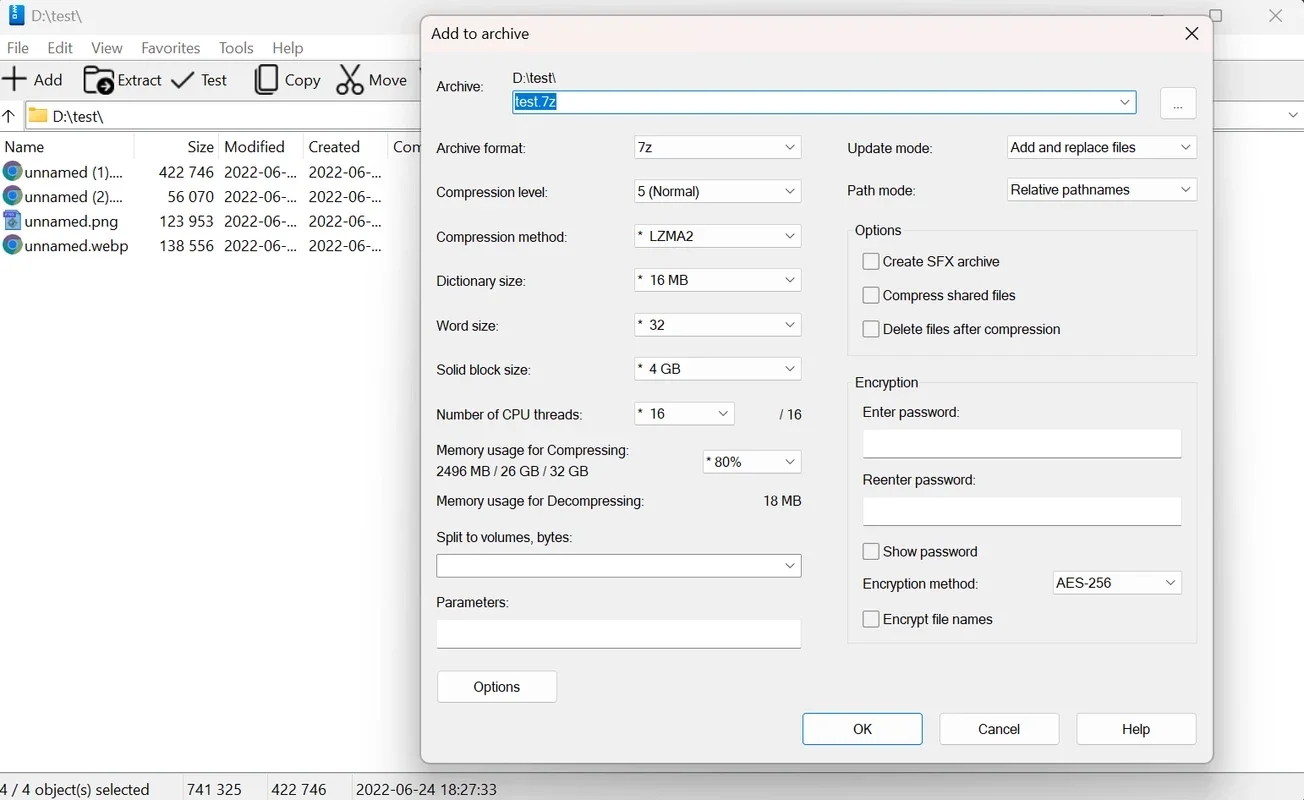
Task: Click the Copy toolbar icon
Action: click(x=266, y=80)
